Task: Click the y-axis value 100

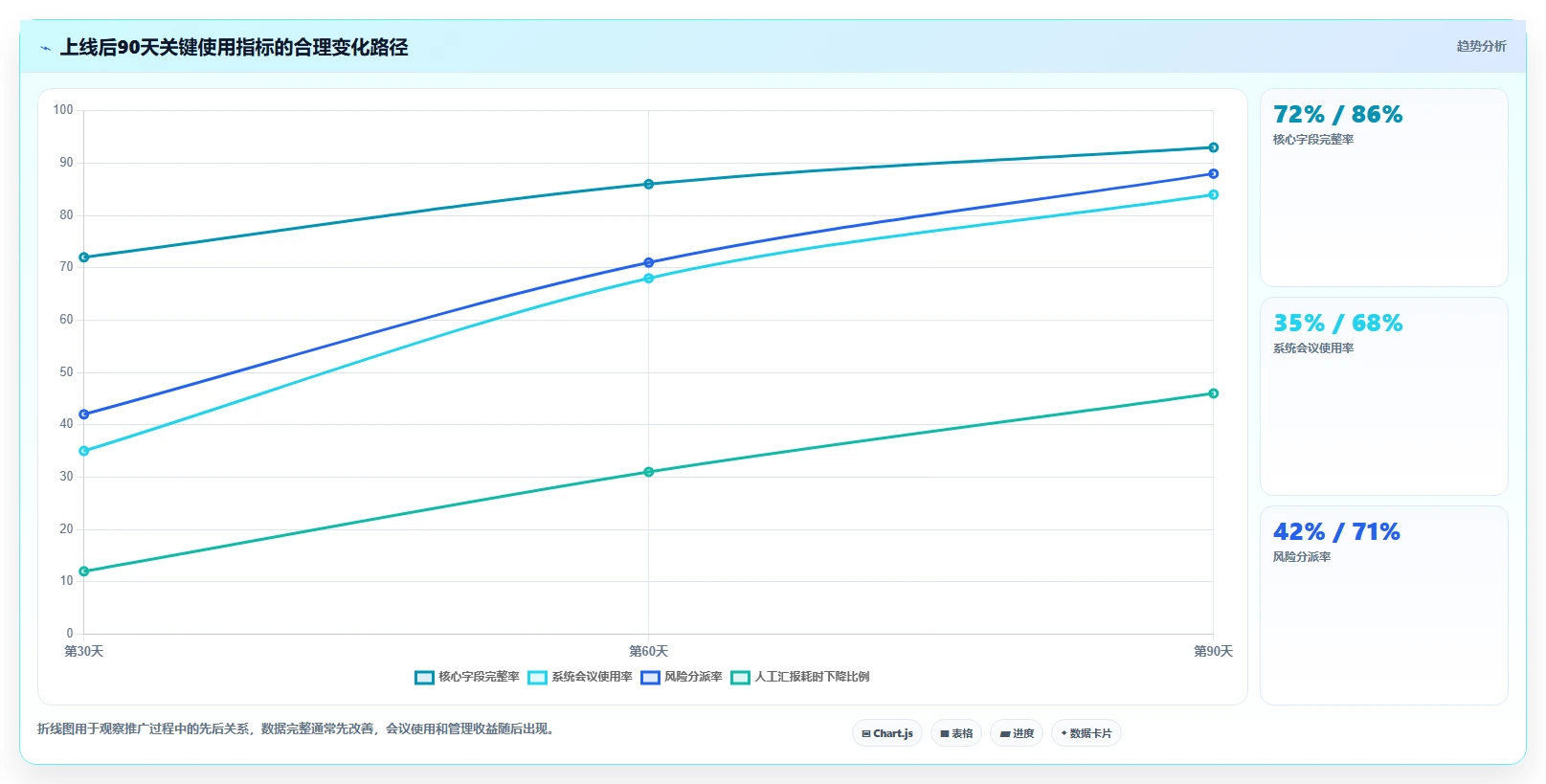Action: tap(63, 110)
